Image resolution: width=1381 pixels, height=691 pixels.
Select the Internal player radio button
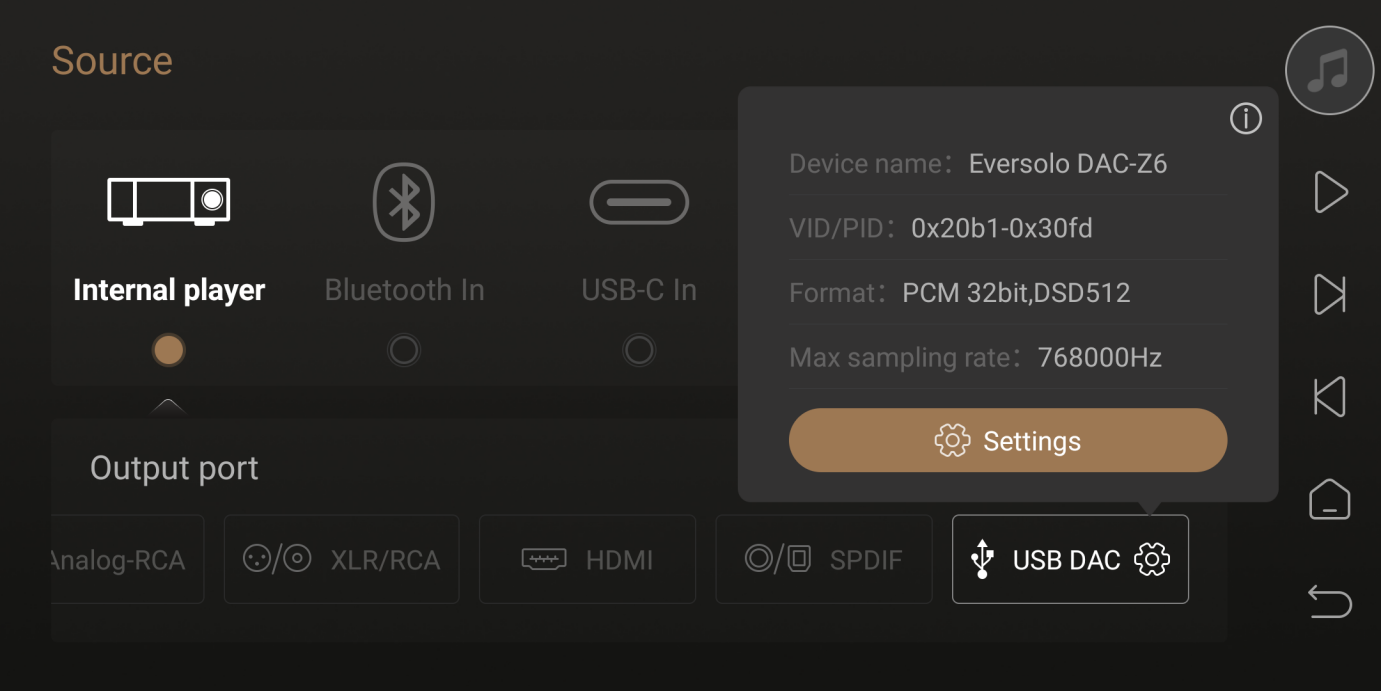[x=168, y=350]
